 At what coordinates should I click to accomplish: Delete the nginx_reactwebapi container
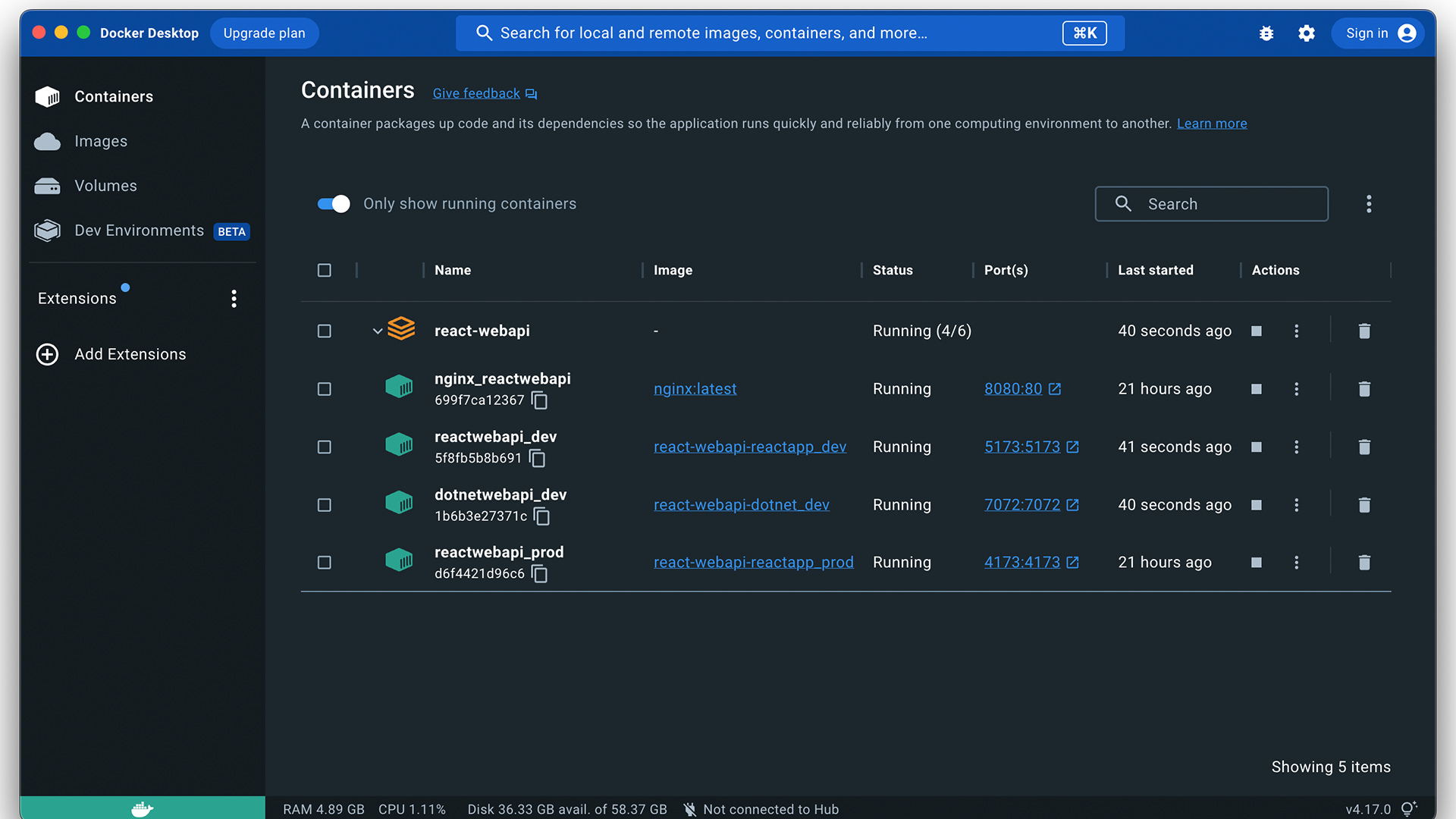[1364, 389]
